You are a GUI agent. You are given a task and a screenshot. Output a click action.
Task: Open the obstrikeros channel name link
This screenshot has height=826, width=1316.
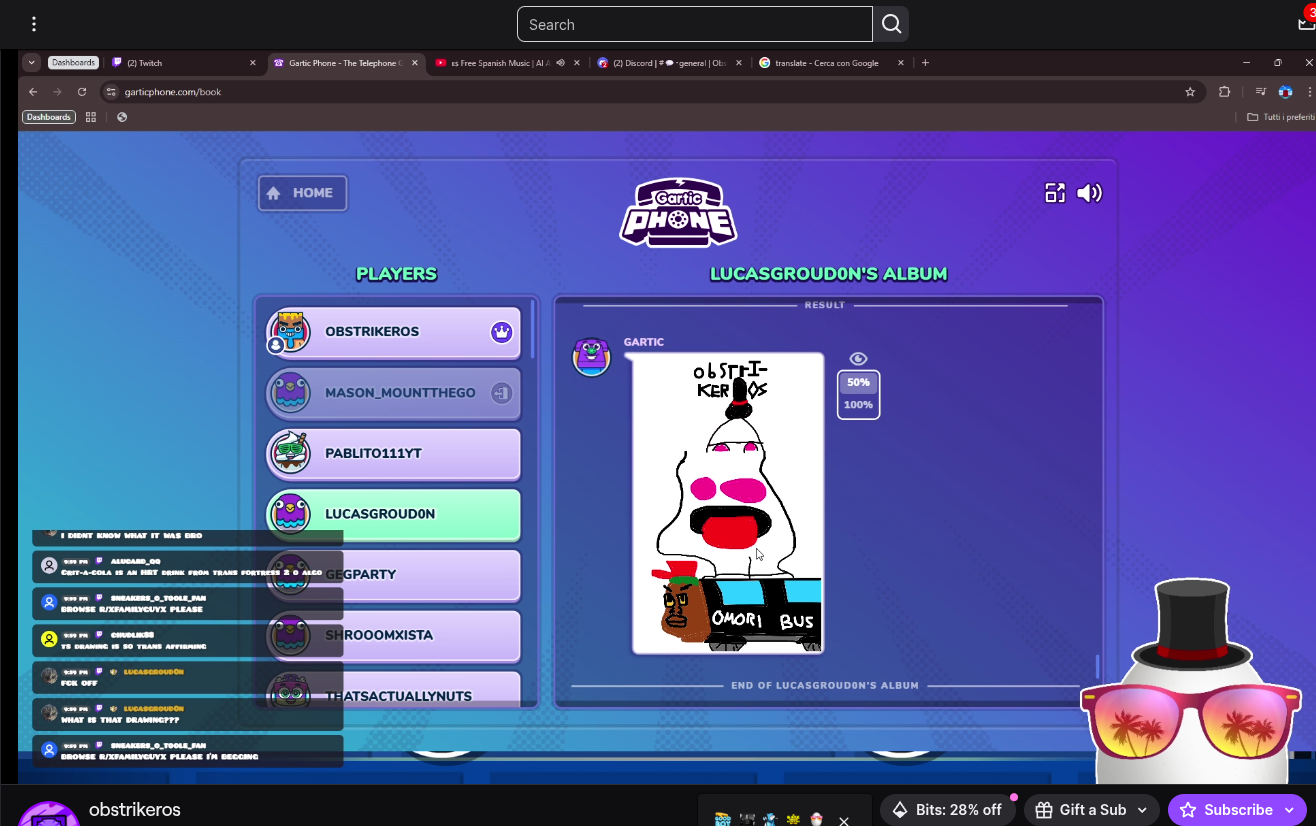(x=135, y=809)
